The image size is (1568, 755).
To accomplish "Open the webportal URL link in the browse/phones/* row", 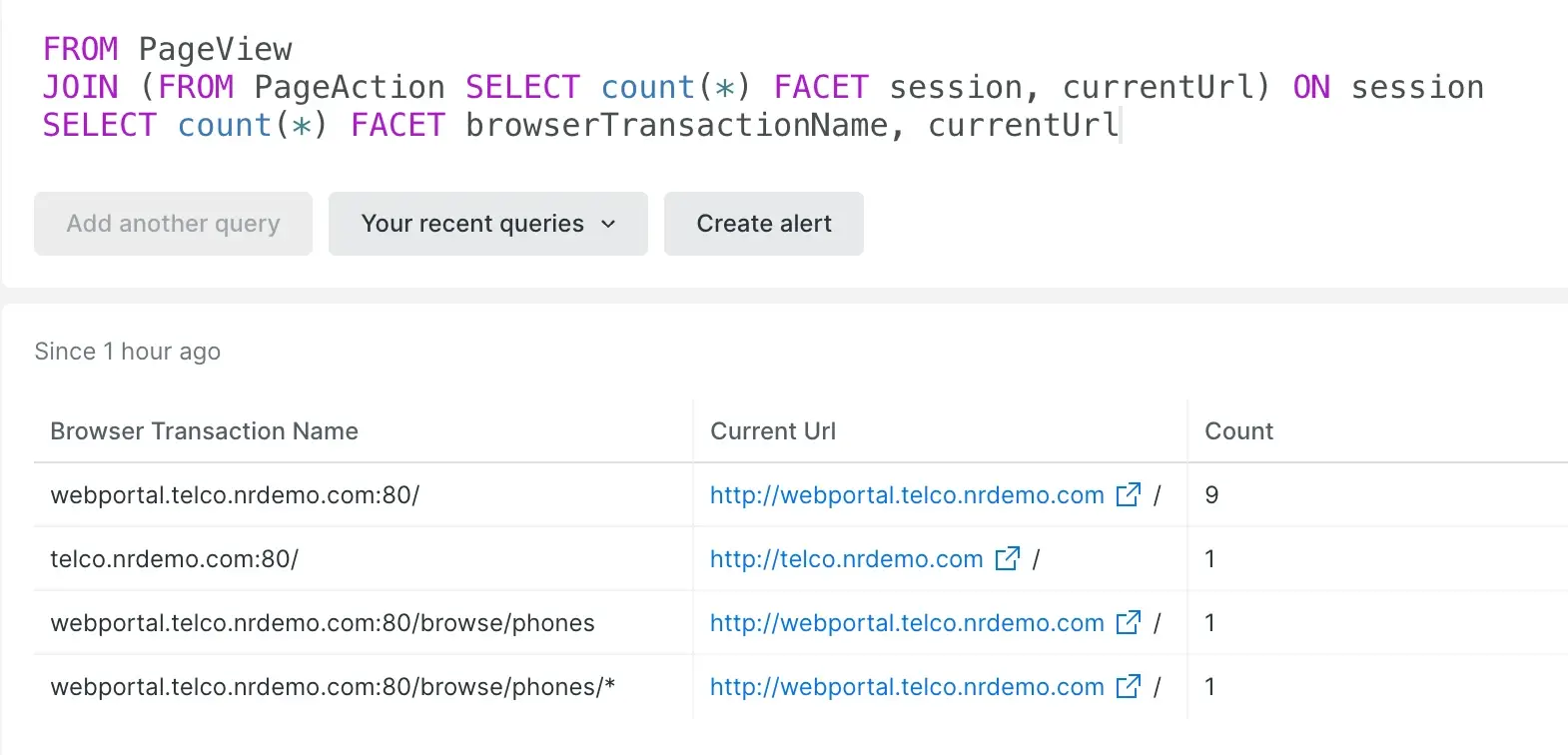I will point(906,687).
